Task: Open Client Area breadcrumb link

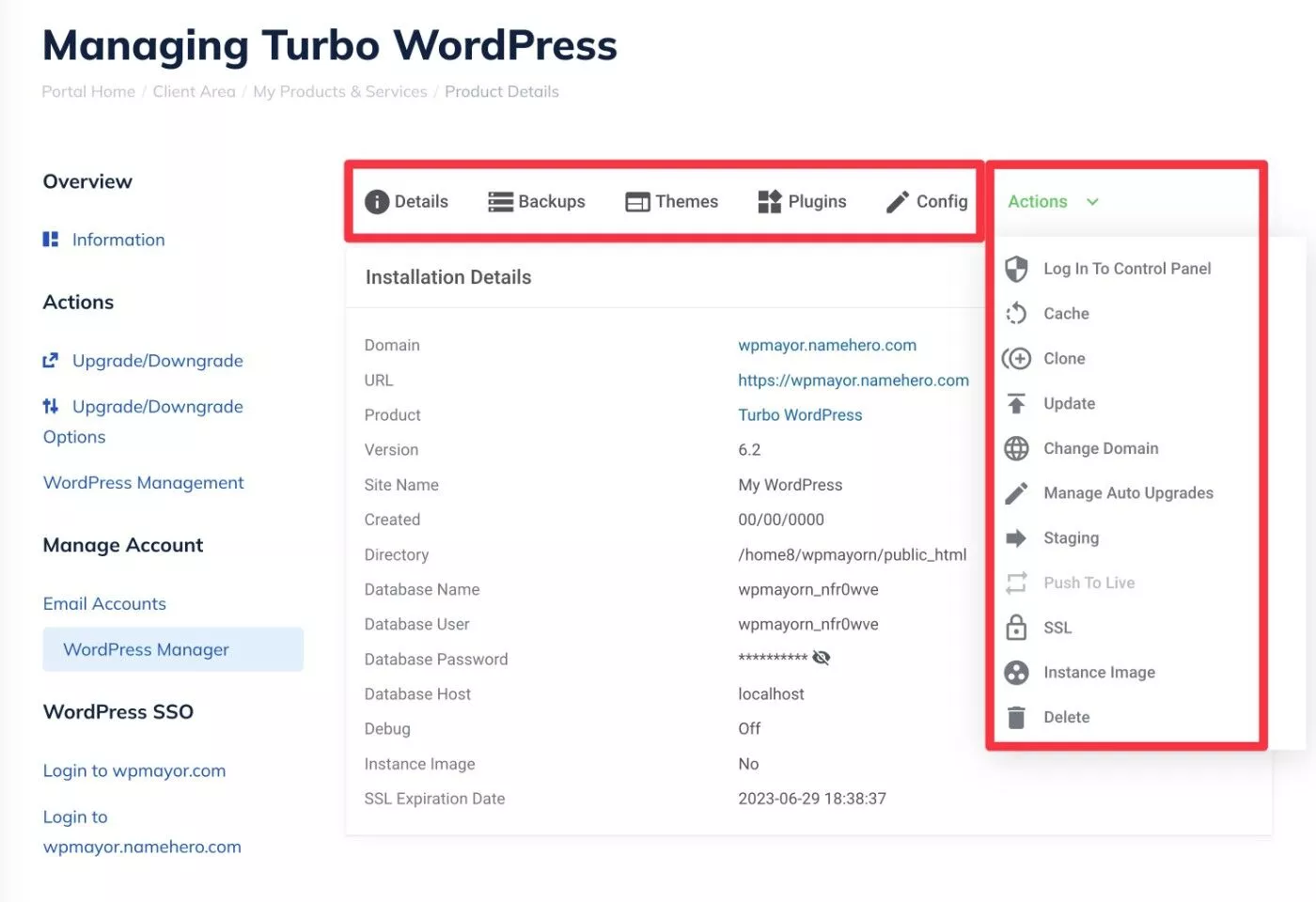Action: pyautogui.click(x=194, y=92)
